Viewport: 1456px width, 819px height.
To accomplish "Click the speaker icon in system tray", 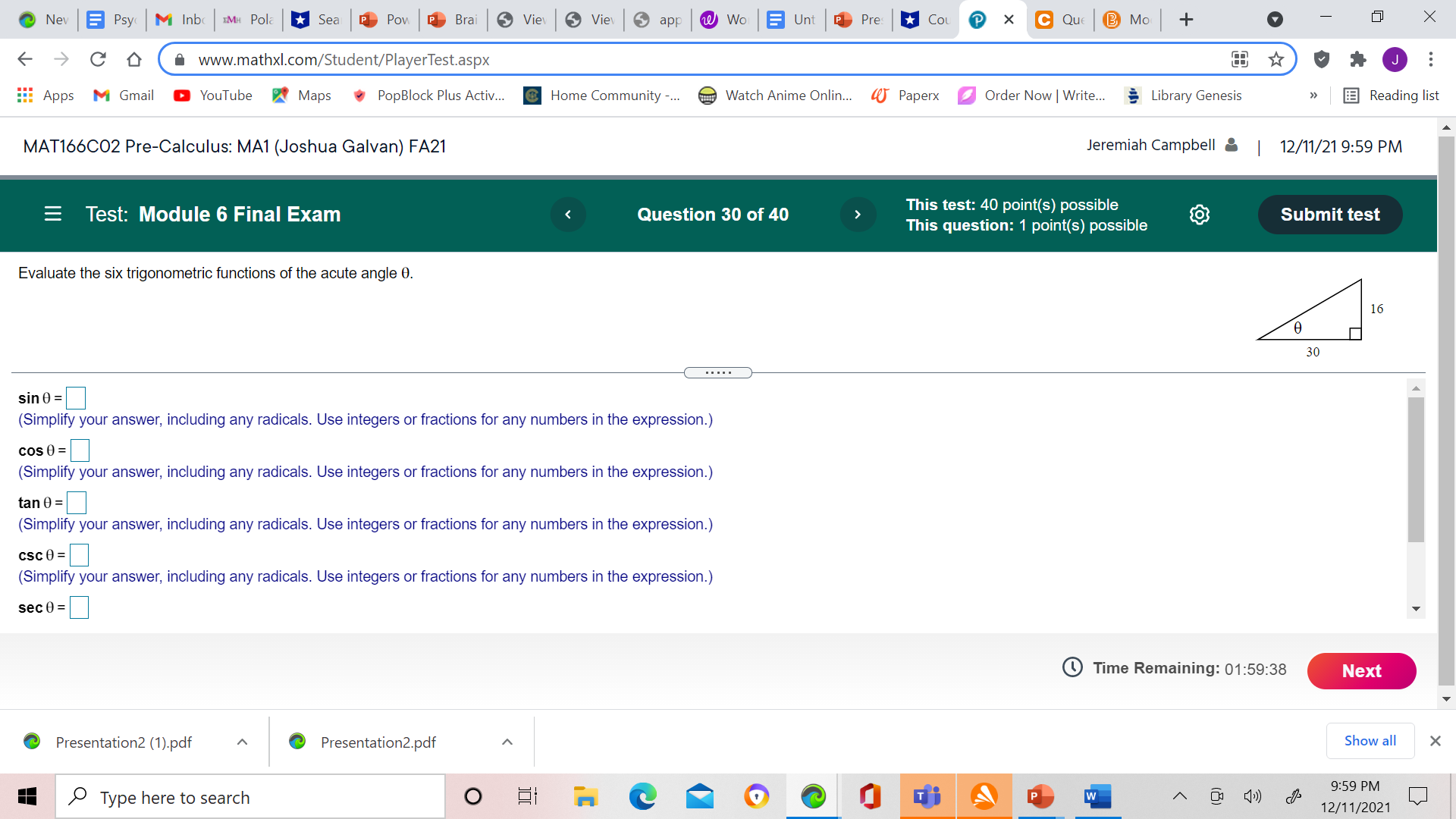I will [x=1254, y=796].
